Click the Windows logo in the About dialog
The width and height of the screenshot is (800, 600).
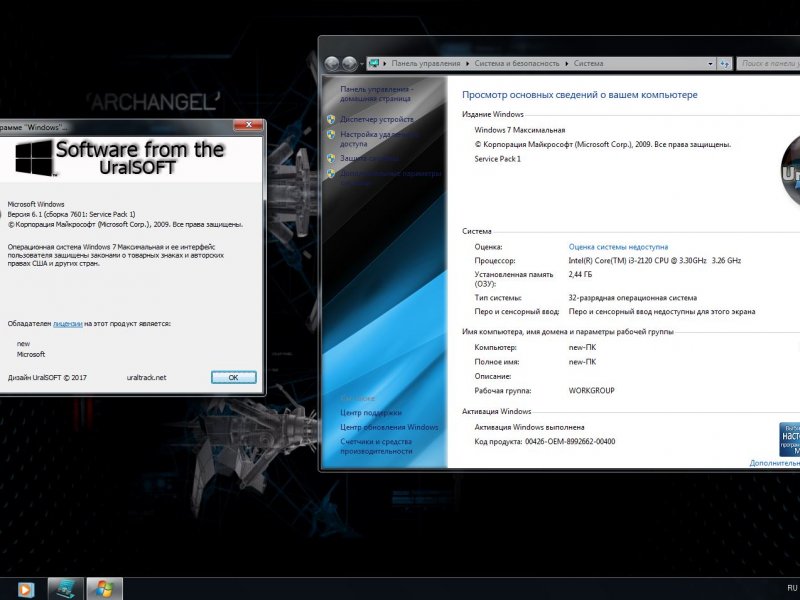[x=34, y=158]
